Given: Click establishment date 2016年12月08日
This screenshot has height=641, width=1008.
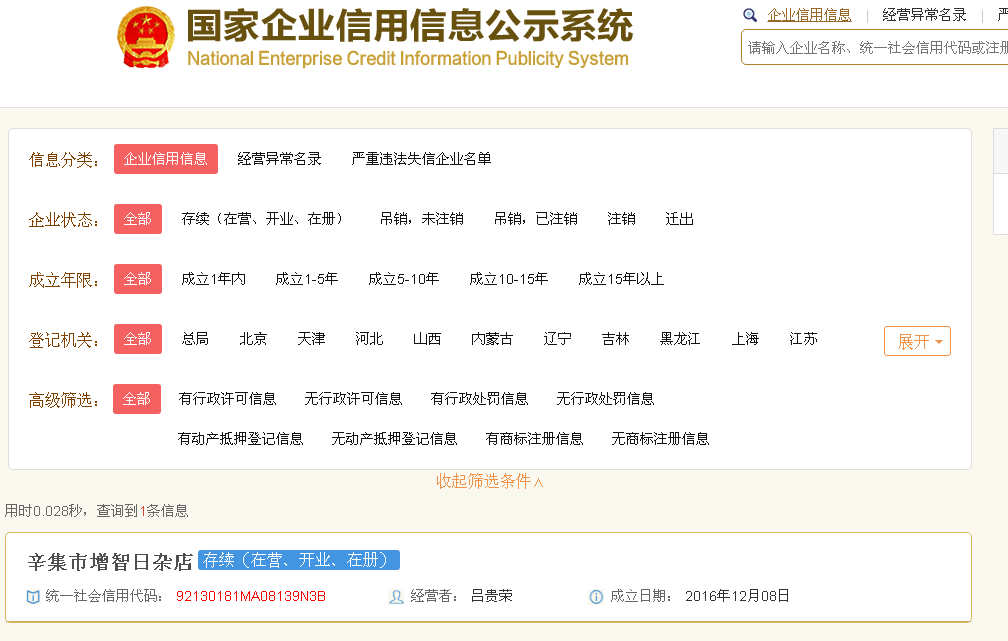Looking at the screenshot, I should click(x=737, y=596).
